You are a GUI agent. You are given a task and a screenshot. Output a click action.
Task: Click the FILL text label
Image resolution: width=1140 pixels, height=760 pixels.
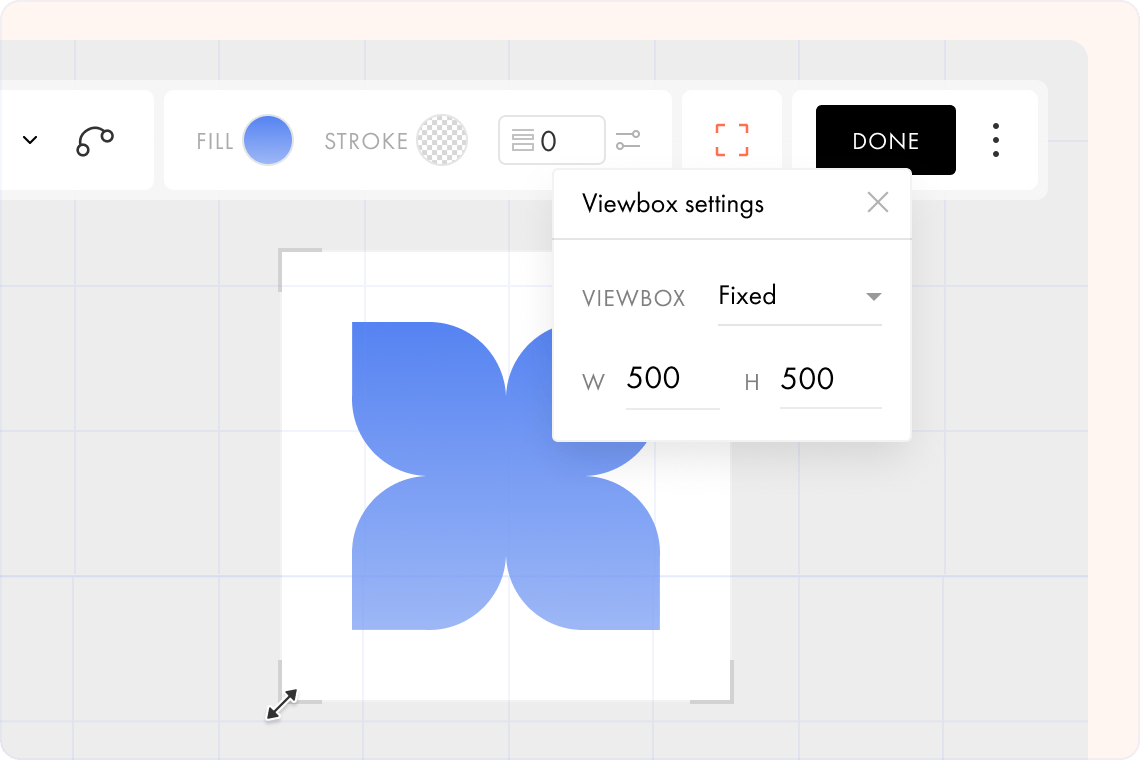214,141
